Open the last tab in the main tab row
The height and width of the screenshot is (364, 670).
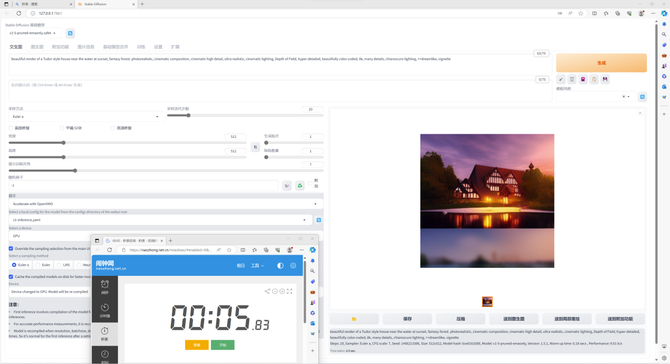(175, 47)
